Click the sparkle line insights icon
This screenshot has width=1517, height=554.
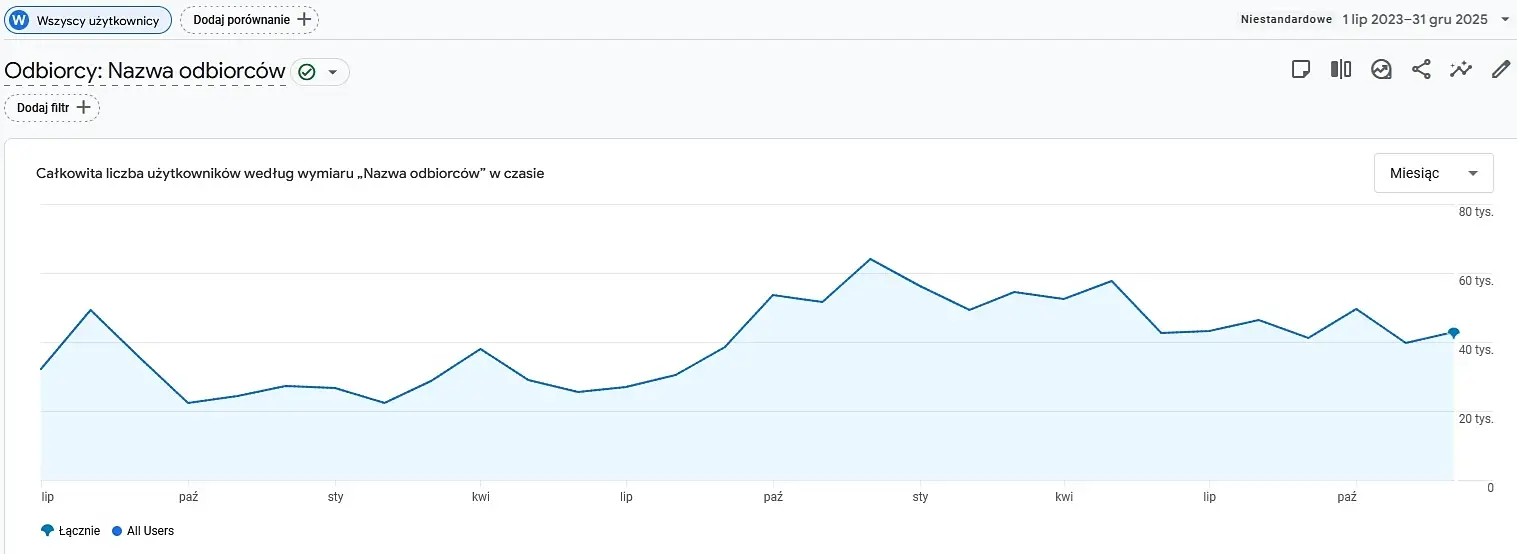click(1461, 69)
